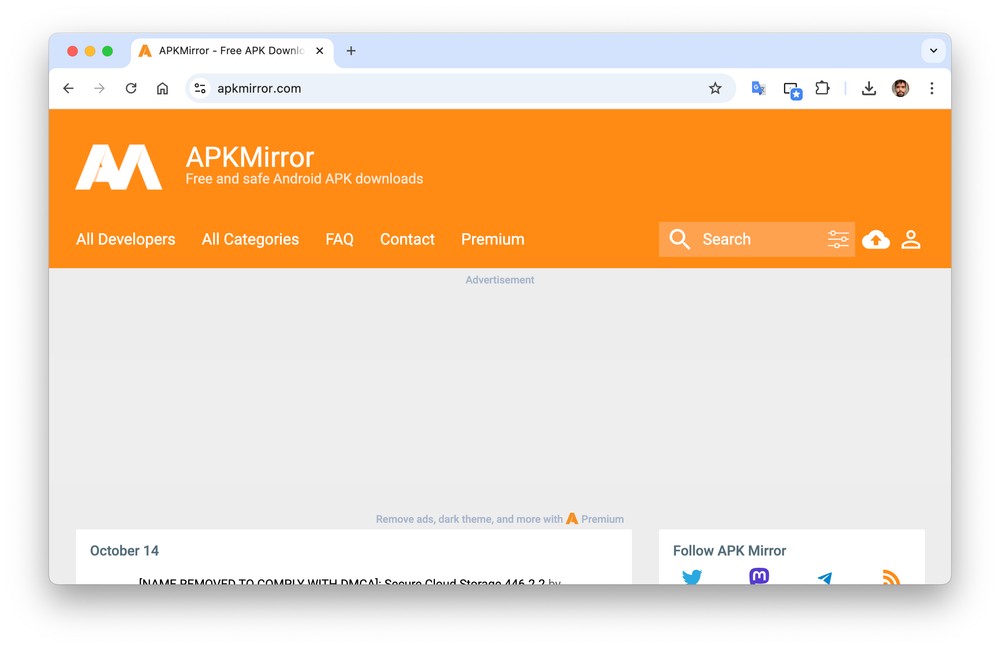
Task: Open the Contact page
Action: 408,239
